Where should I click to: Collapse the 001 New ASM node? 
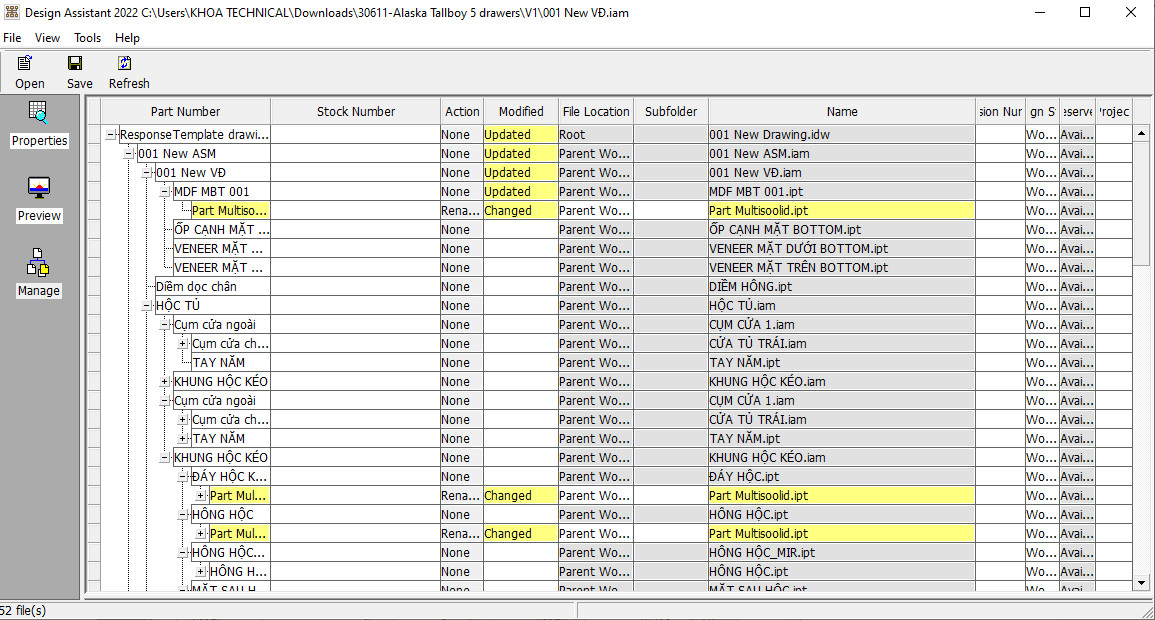point(129,154)
